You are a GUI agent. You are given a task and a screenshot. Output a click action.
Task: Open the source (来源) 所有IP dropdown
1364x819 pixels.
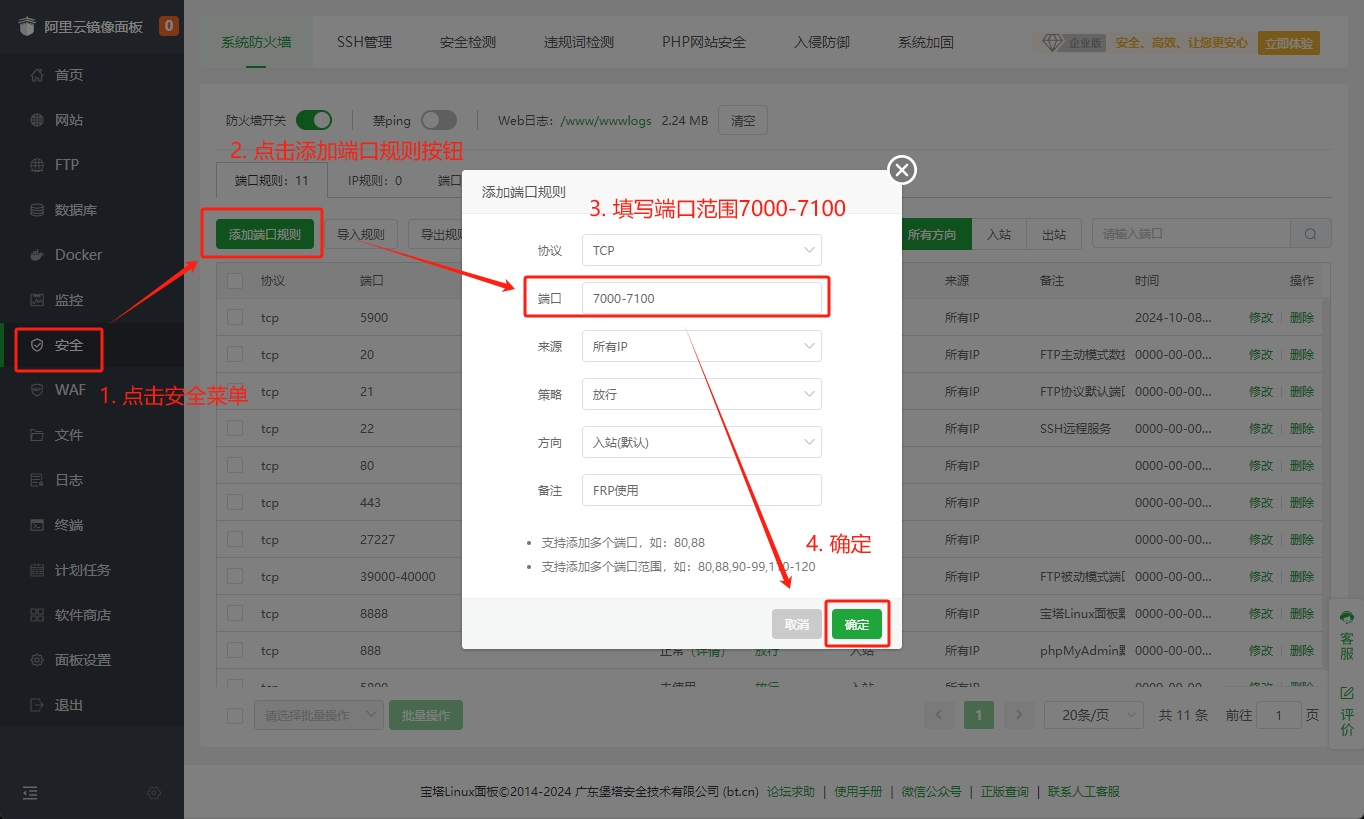tap(701, 346)
